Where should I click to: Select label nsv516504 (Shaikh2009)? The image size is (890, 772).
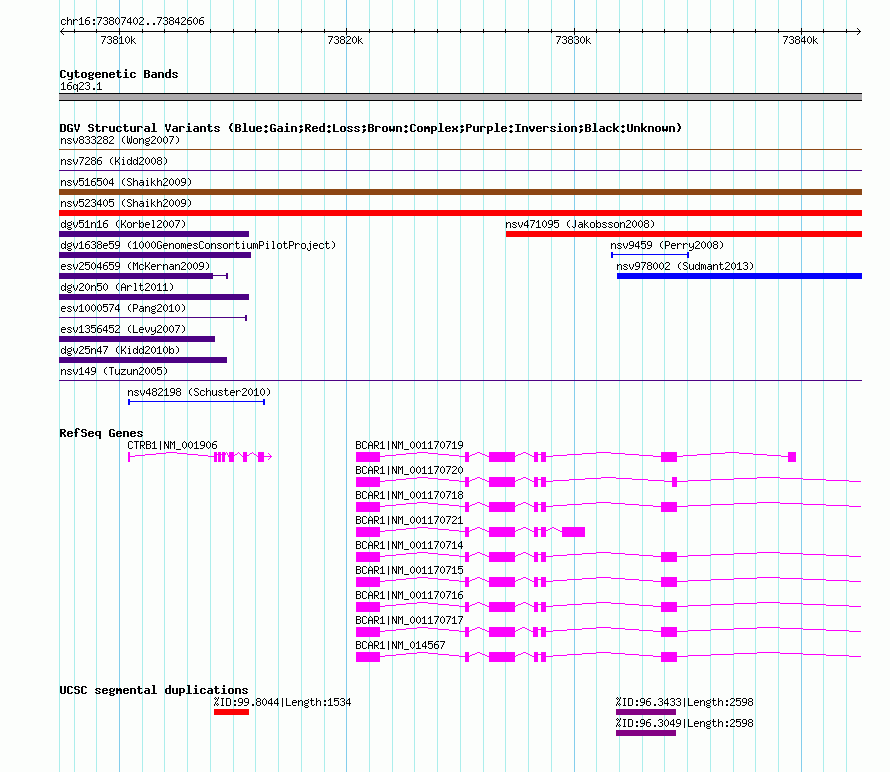pos(126,182)
